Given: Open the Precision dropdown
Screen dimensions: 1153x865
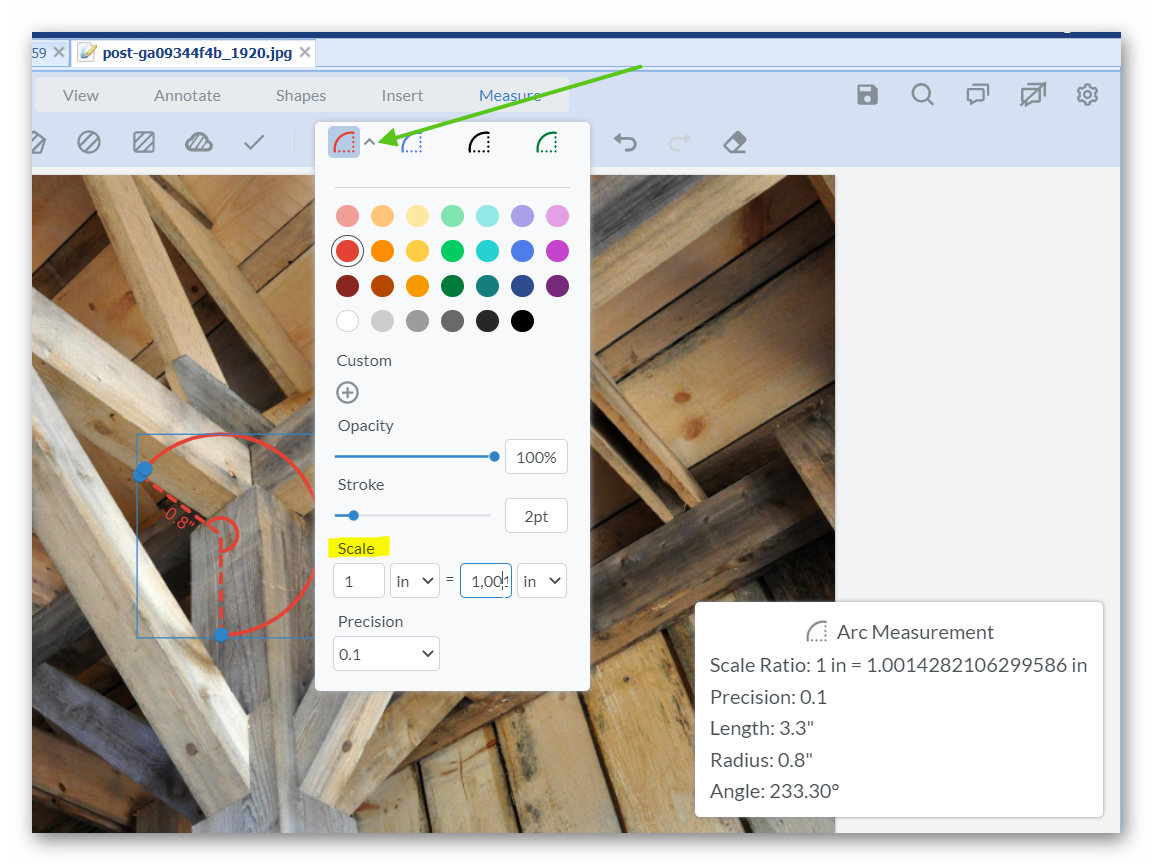Looking at the screenshot, I should 386,654.
